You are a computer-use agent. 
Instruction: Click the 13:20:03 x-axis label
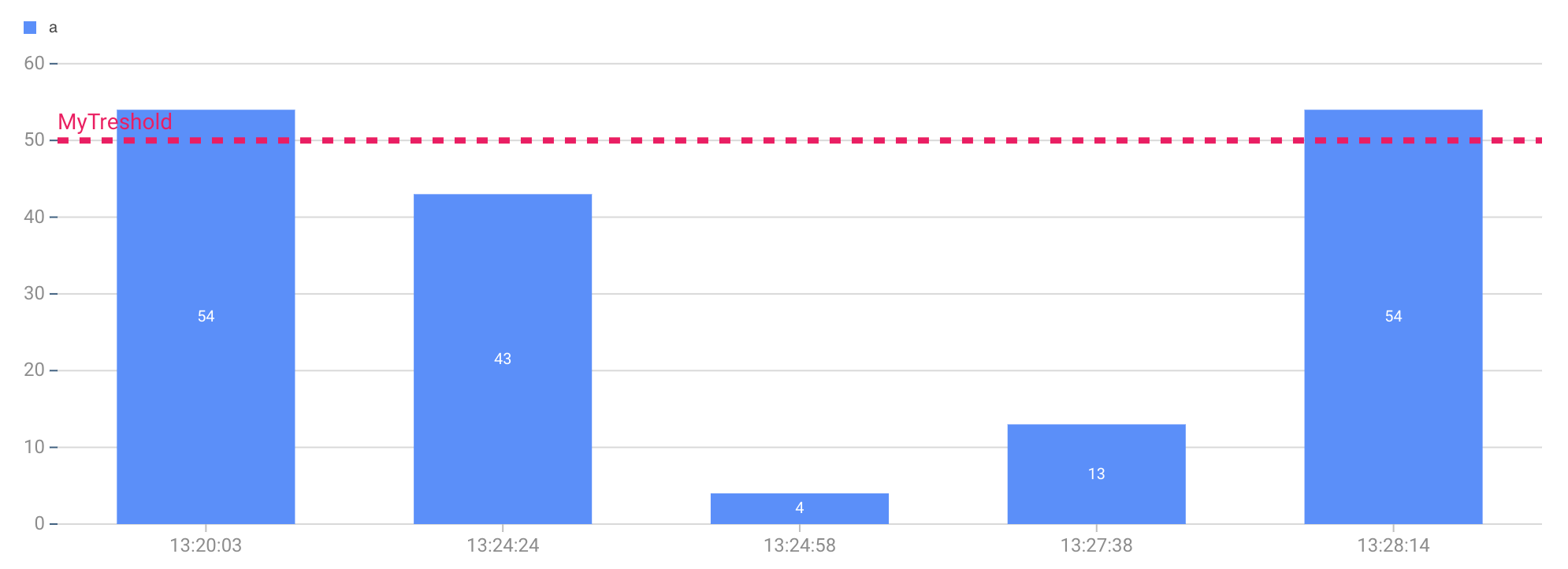click(206, 545)
